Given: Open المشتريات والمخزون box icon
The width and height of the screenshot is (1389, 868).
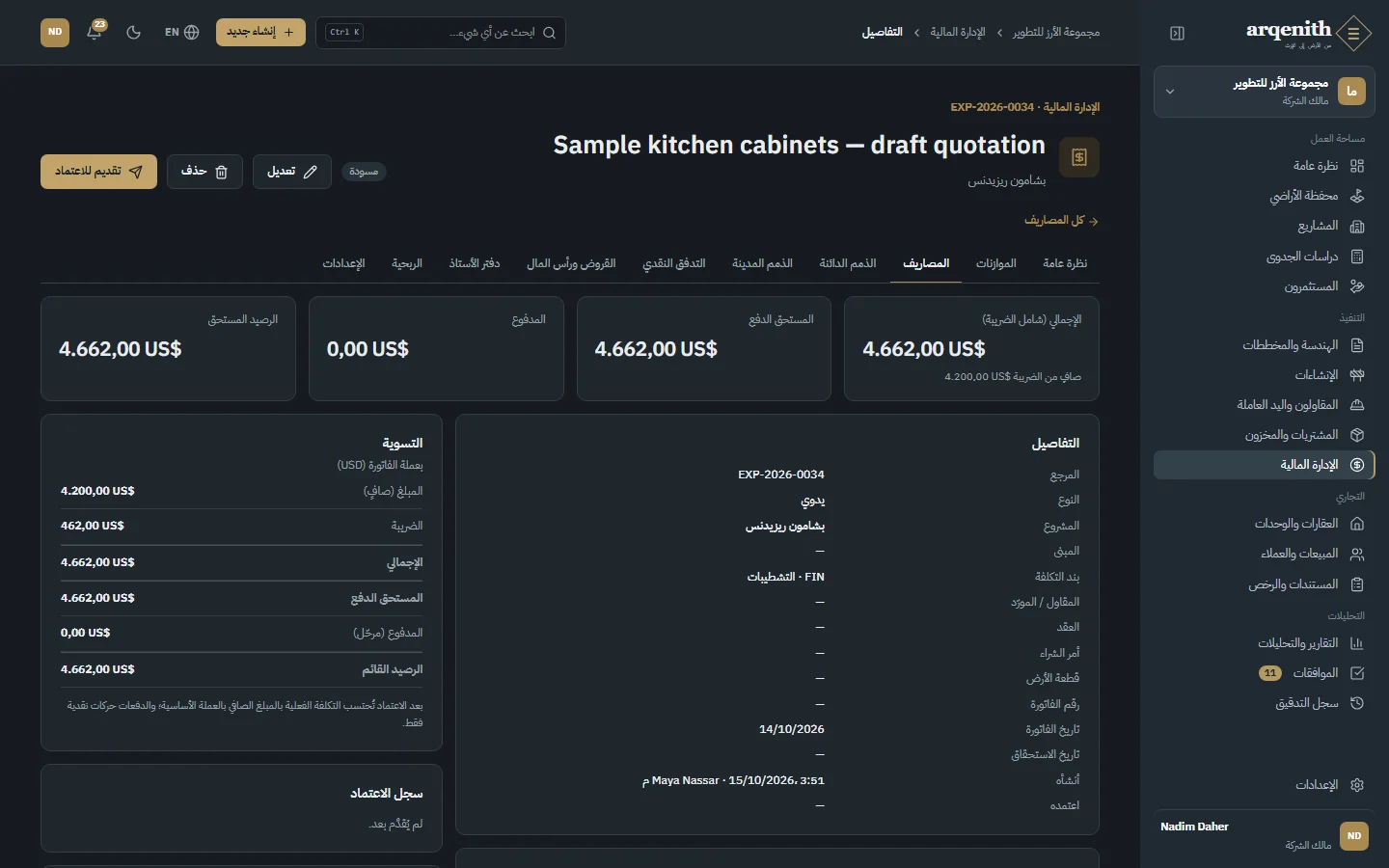Looking at the screenshot, I should (1357, 435).
